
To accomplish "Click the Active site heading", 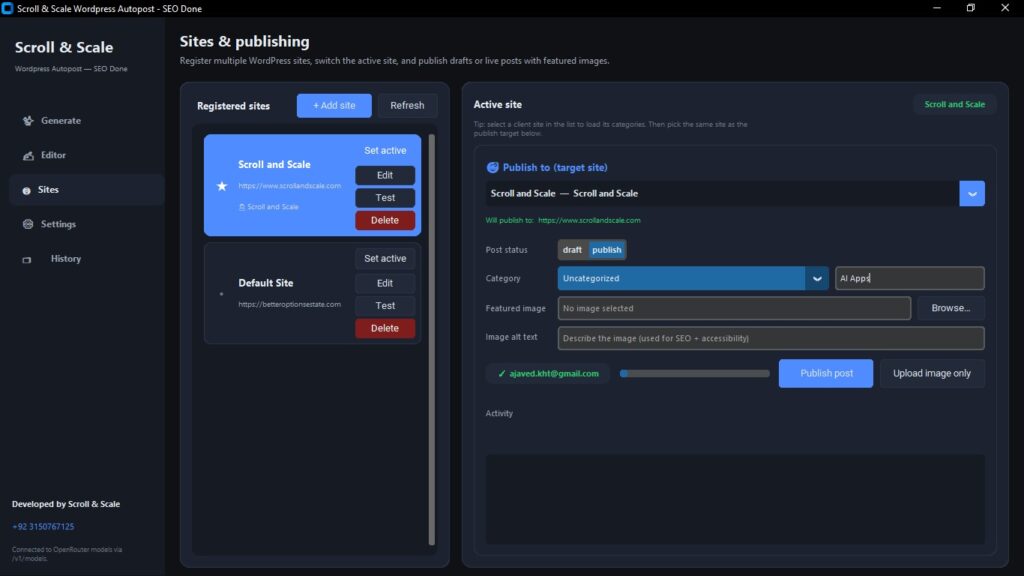I will pyautogui.click(x=497, y=104).
